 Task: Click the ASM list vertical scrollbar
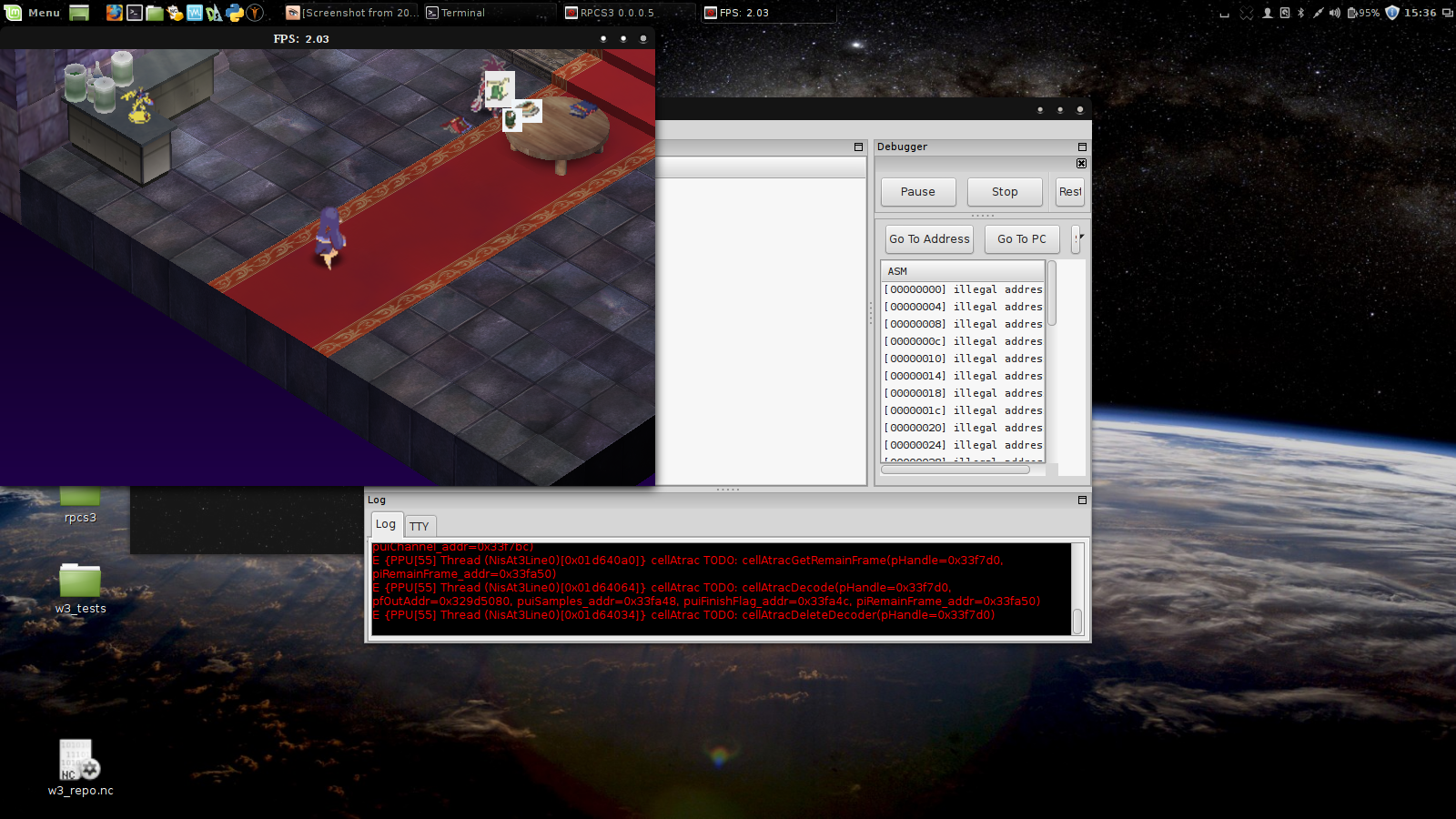click(x=1052, y=293)
